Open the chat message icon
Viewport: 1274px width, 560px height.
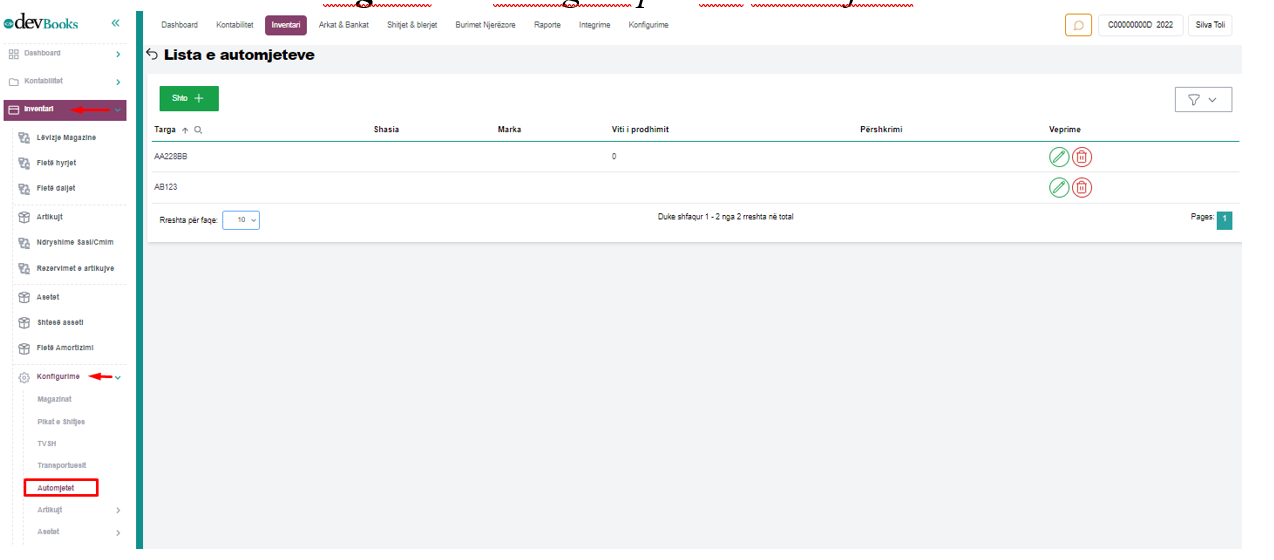[x=1078, y=25]
